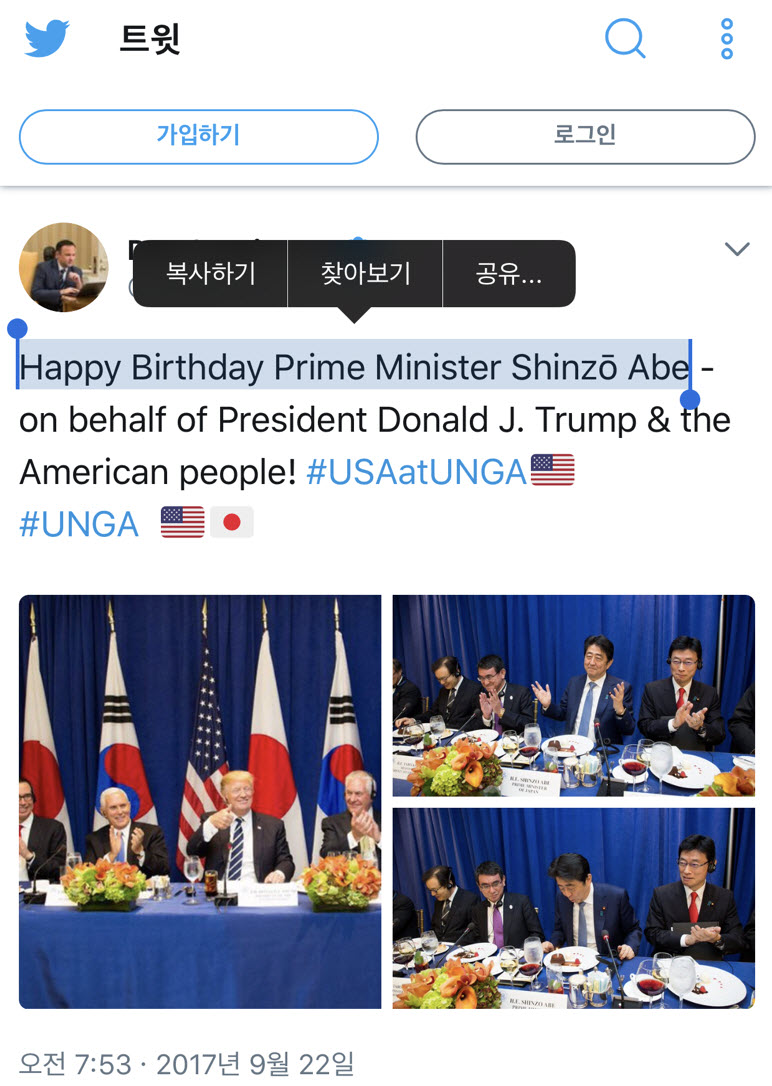Viewport: 772px width, 1086px height.
Task: Click the 트윗 page title
Action: [x=150, y=39]
